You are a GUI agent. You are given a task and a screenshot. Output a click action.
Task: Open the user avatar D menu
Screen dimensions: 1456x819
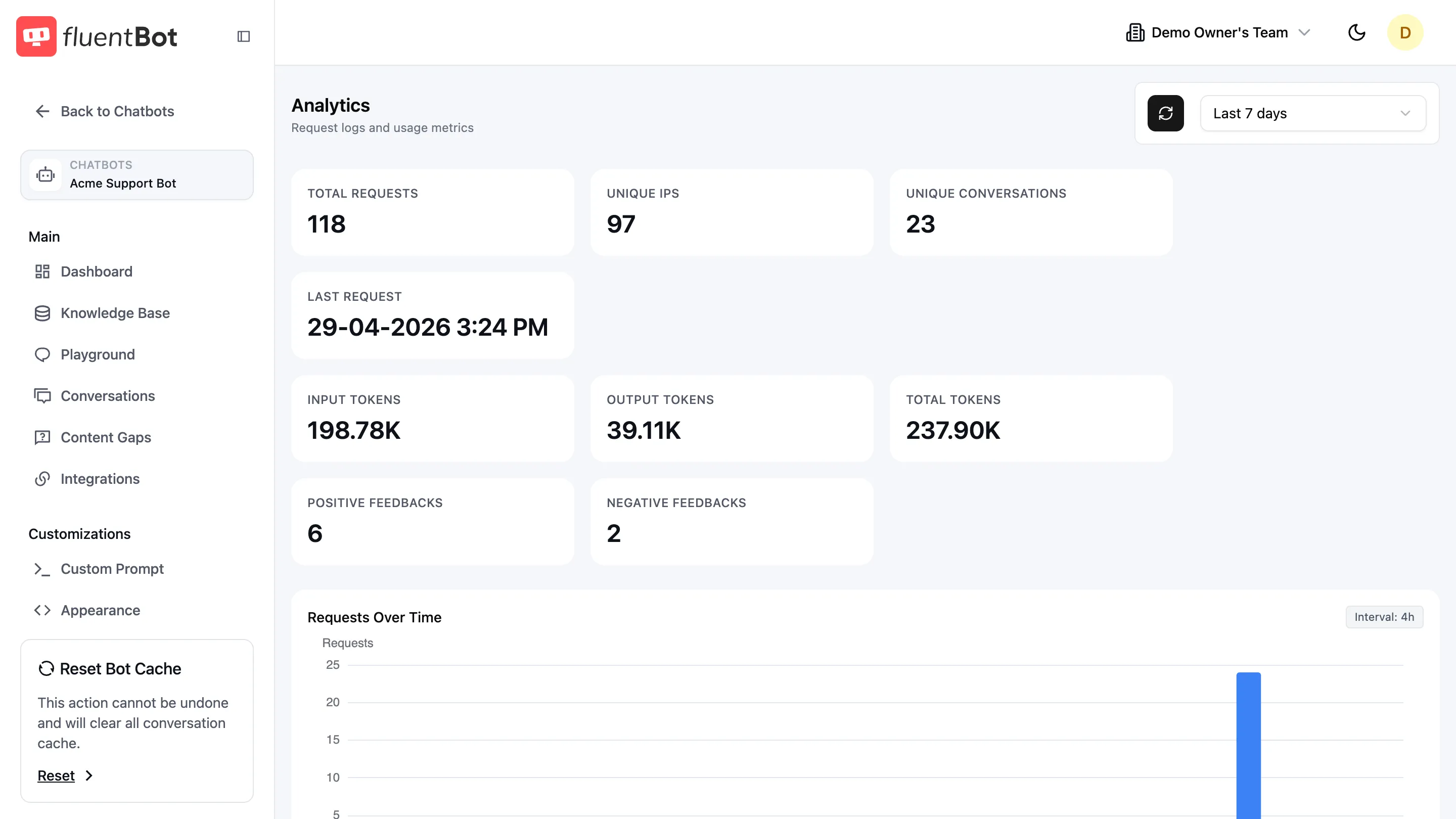click(1405, 32)
